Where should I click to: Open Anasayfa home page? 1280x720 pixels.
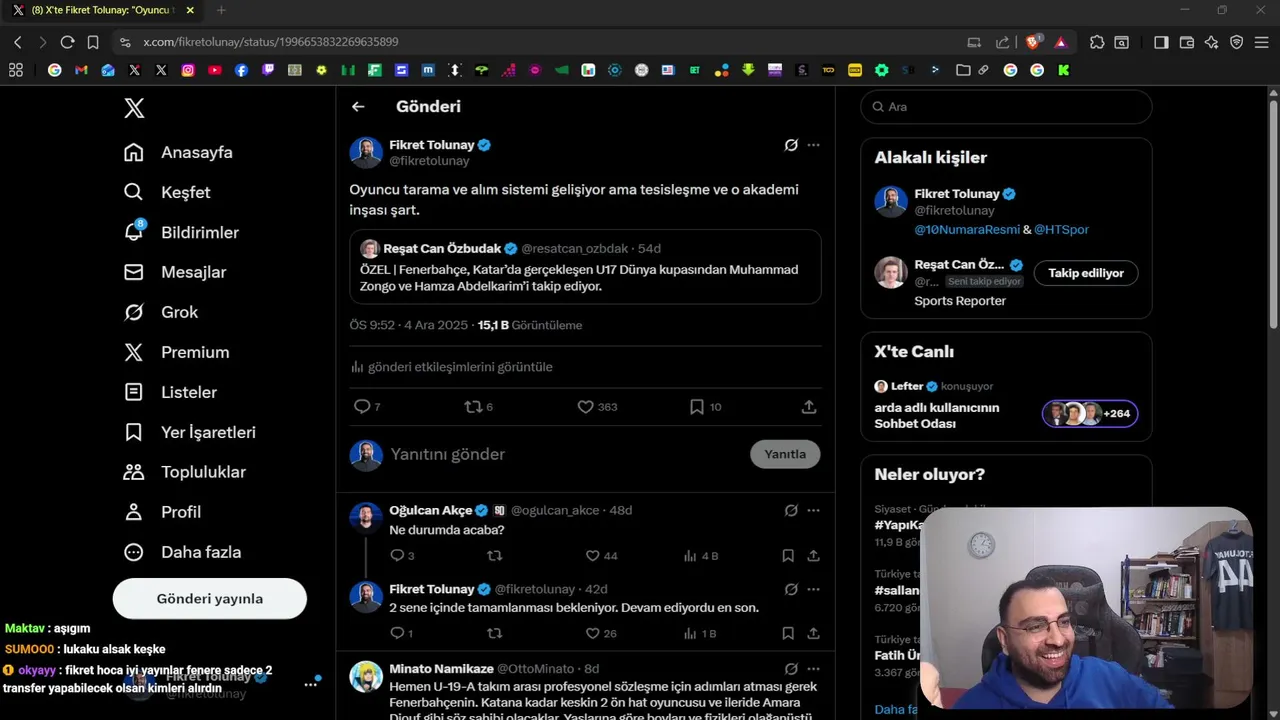[x=178, y=152]
